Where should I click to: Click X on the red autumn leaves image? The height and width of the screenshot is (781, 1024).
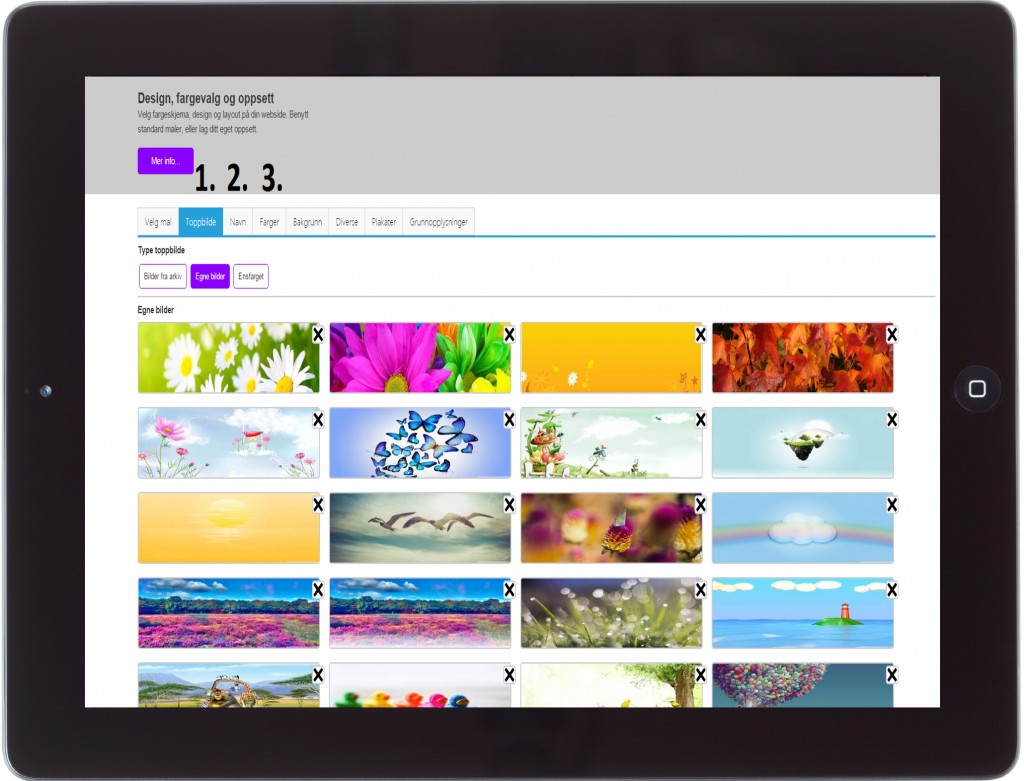click(891, 334)
